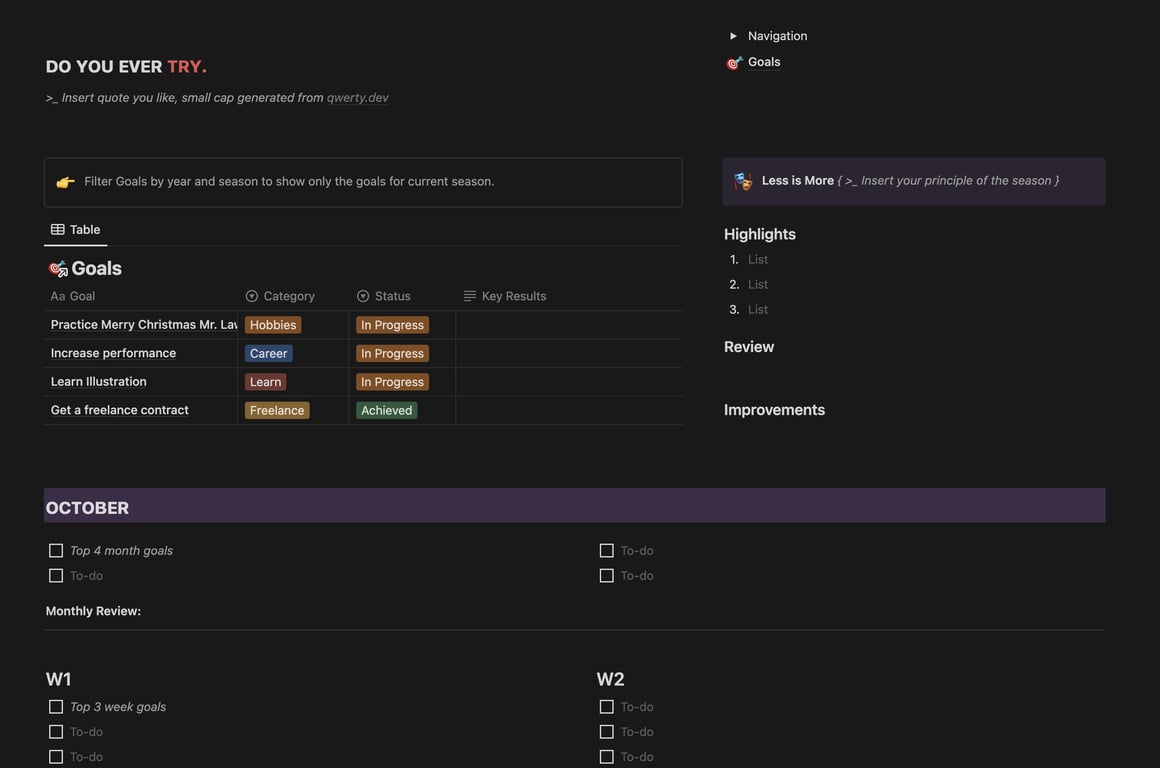Image resolution: width=1160 pixels, height=768 pixels.
Task: Open the Achieved status tag dropdown
Action: click(386, 410)
